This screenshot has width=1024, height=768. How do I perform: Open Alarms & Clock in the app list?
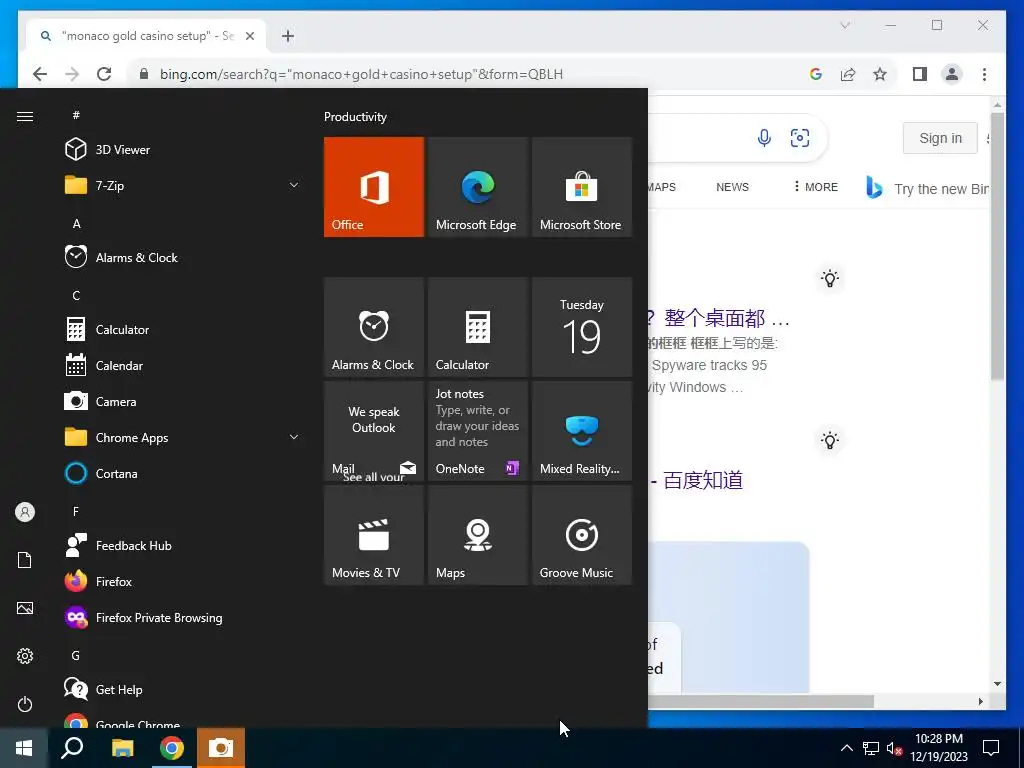[x=183, y=257]
